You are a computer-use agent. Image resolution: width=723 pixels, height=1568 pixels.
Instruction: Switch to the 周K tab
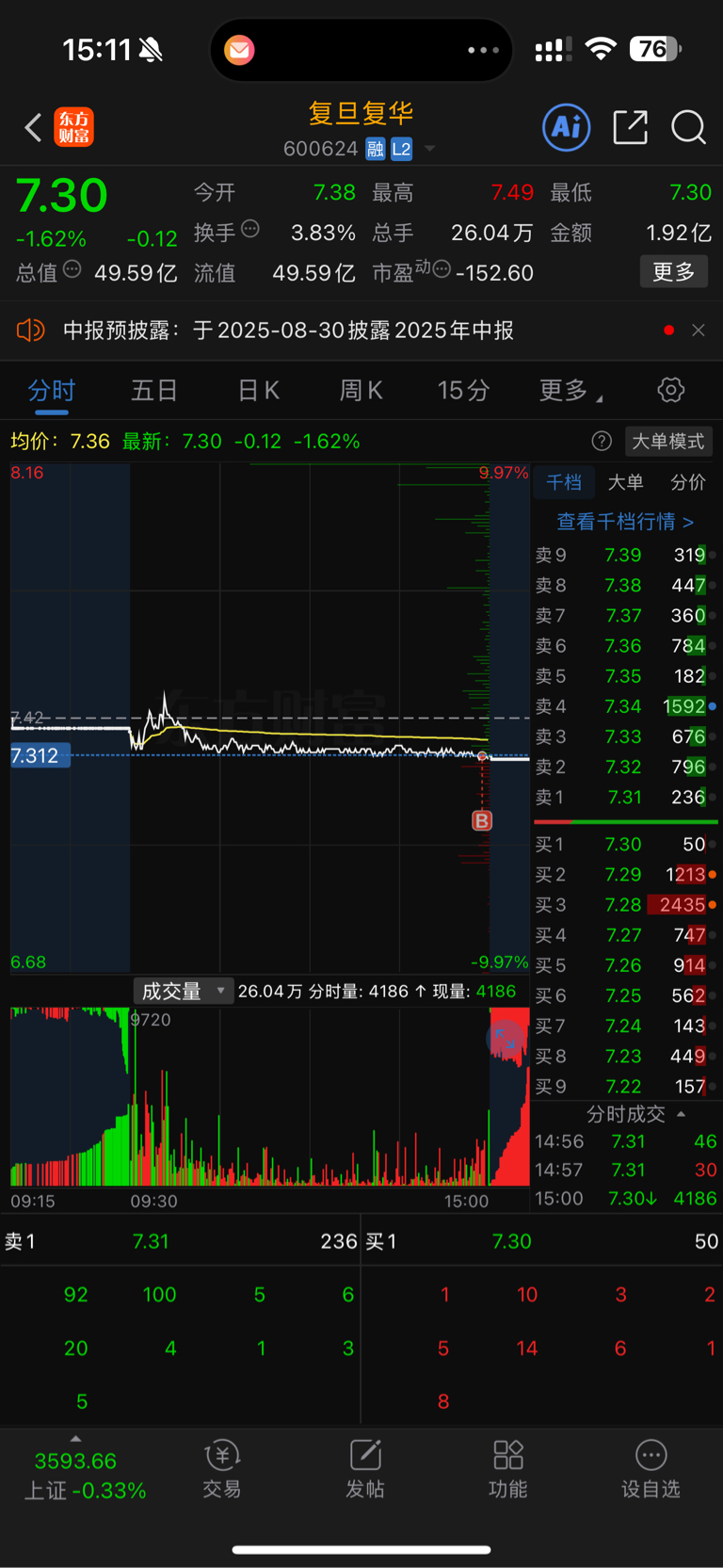click(x=361, y=390)
